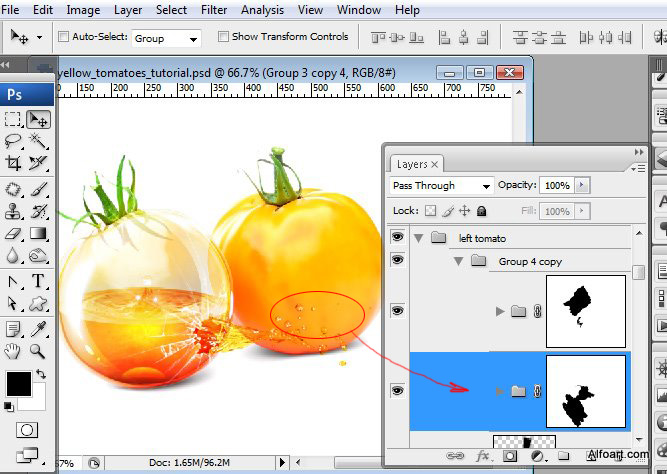The width and height of the screenshot is (667, 474).
Task: Hide the left tomato group
Action: 398,238
